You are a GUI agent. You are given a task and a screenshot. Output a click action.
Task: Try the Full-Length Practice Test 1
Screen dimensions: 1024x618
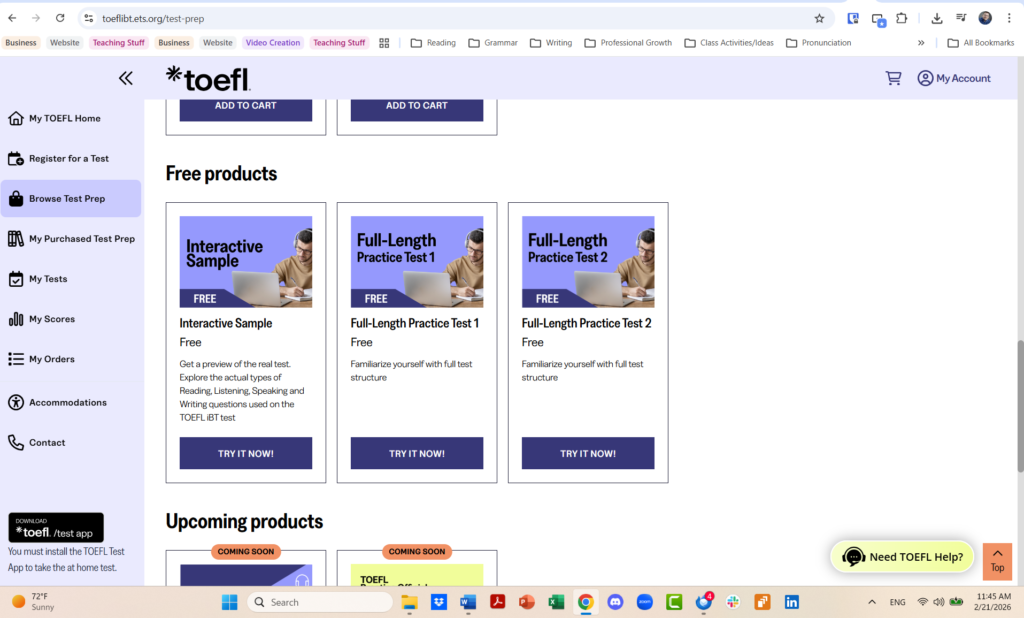tap(416, 452)
